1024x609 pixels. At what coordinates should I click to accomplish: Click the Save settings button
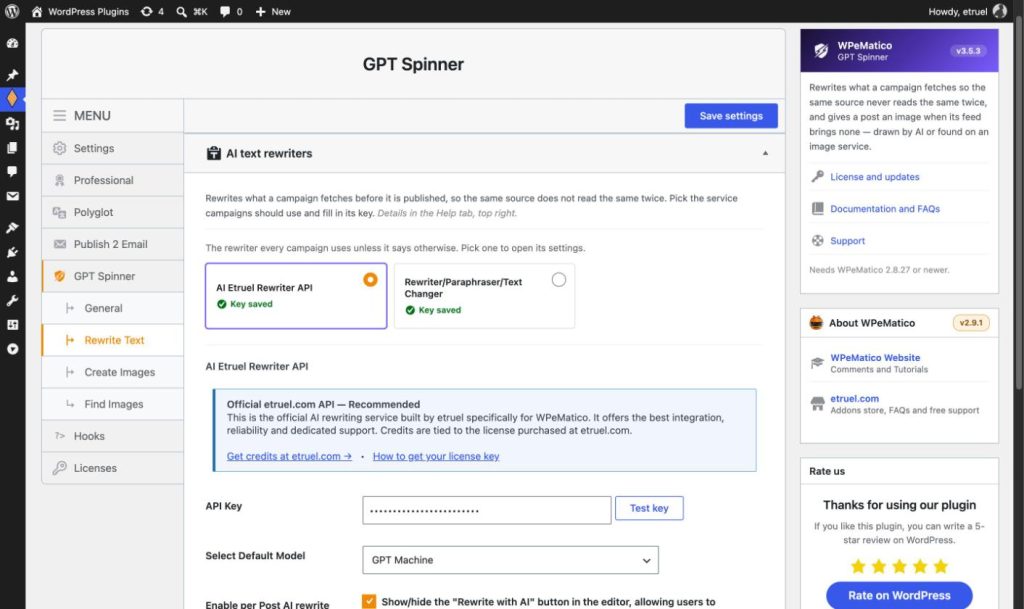[x=731, y=116]
